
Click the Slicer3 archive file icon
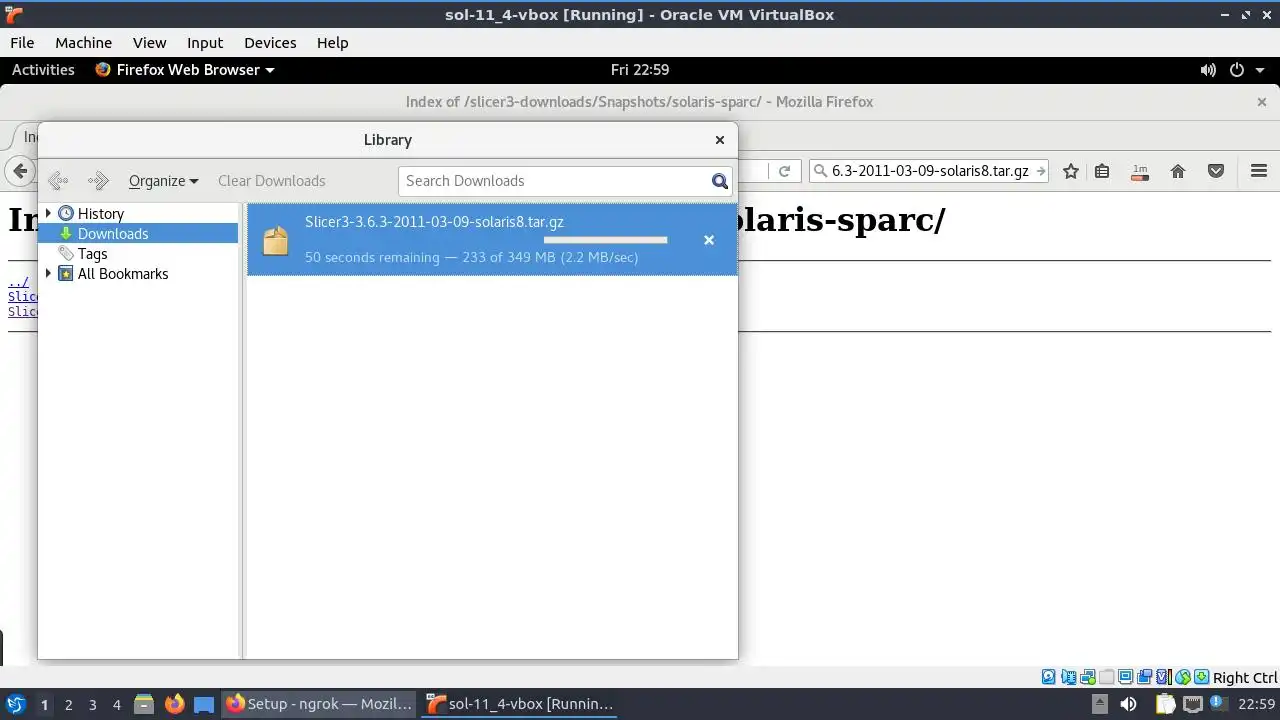[x=275, y=240]
